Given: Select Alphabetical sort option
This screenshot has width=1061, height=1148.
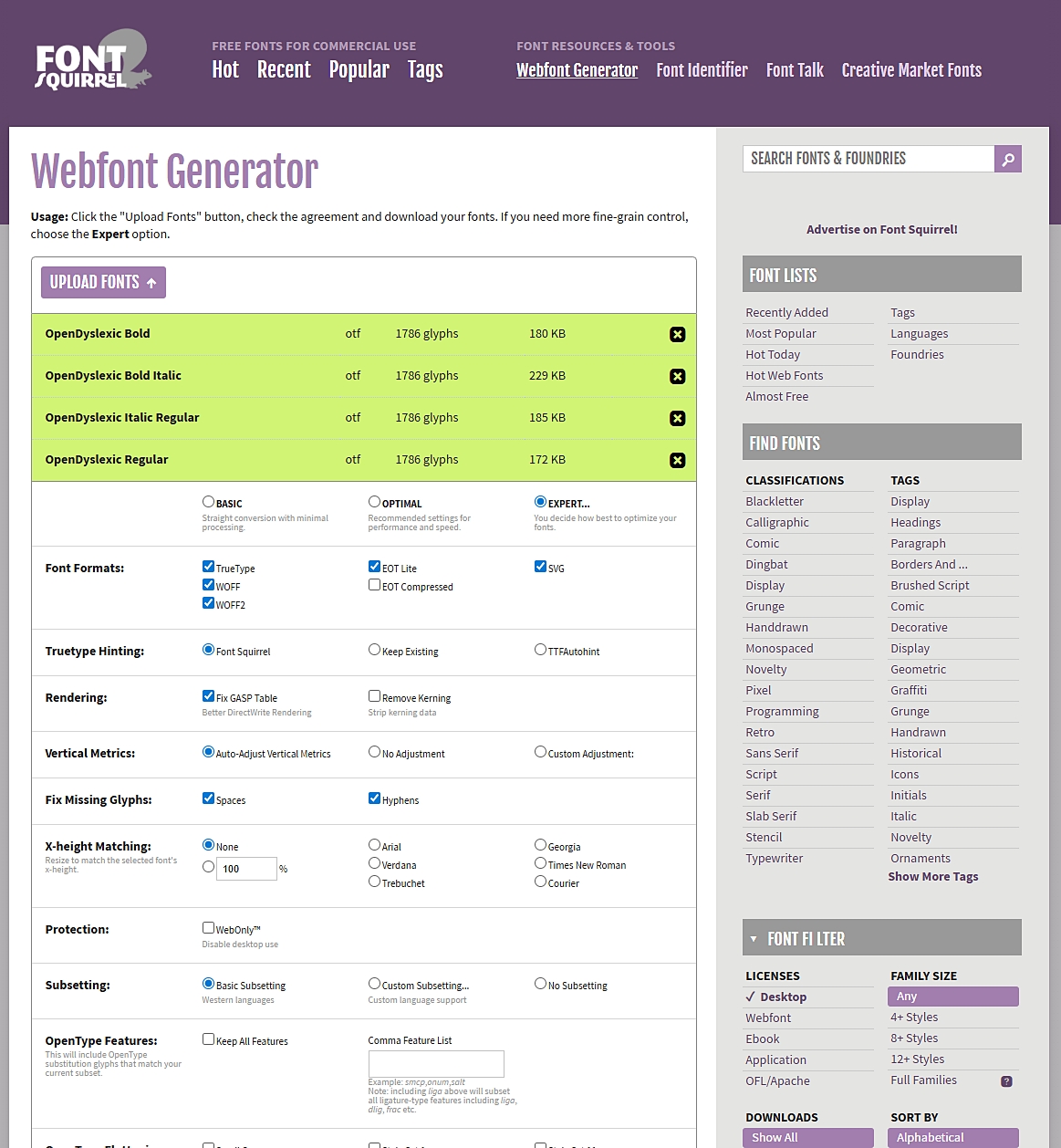Looking at the screenshot, I should 953,1138.
